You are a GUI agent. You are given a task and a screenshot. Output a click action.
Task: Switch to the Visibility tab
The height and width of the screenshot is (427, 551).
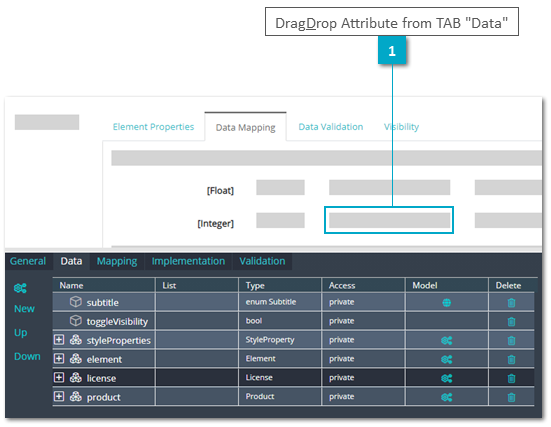point(401,127)
